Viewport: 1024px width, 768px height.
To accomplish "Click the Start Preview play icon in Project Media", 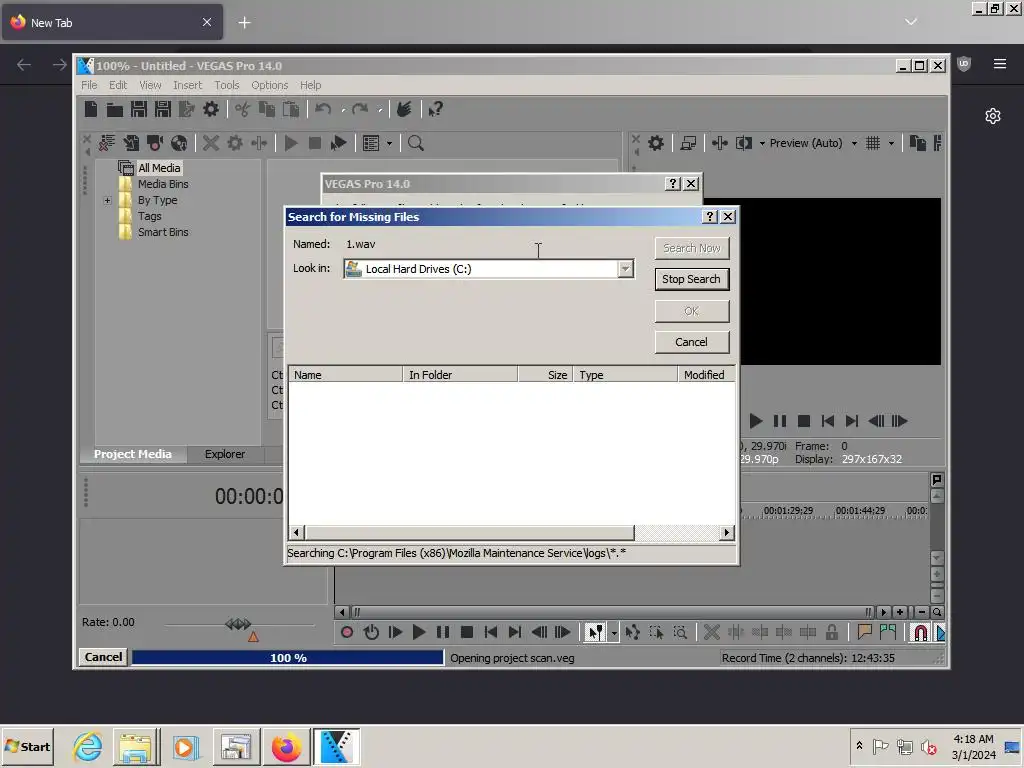I will click(291, 143).
